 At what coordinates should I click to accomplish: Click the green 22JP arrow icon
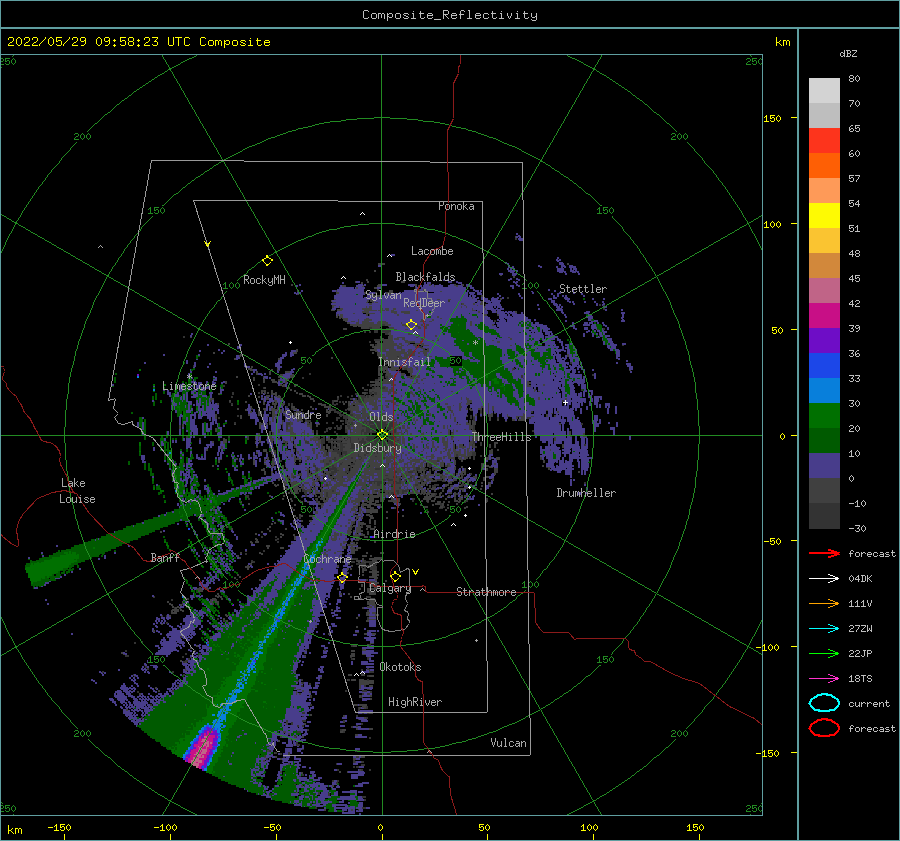(x=824, y=653)
